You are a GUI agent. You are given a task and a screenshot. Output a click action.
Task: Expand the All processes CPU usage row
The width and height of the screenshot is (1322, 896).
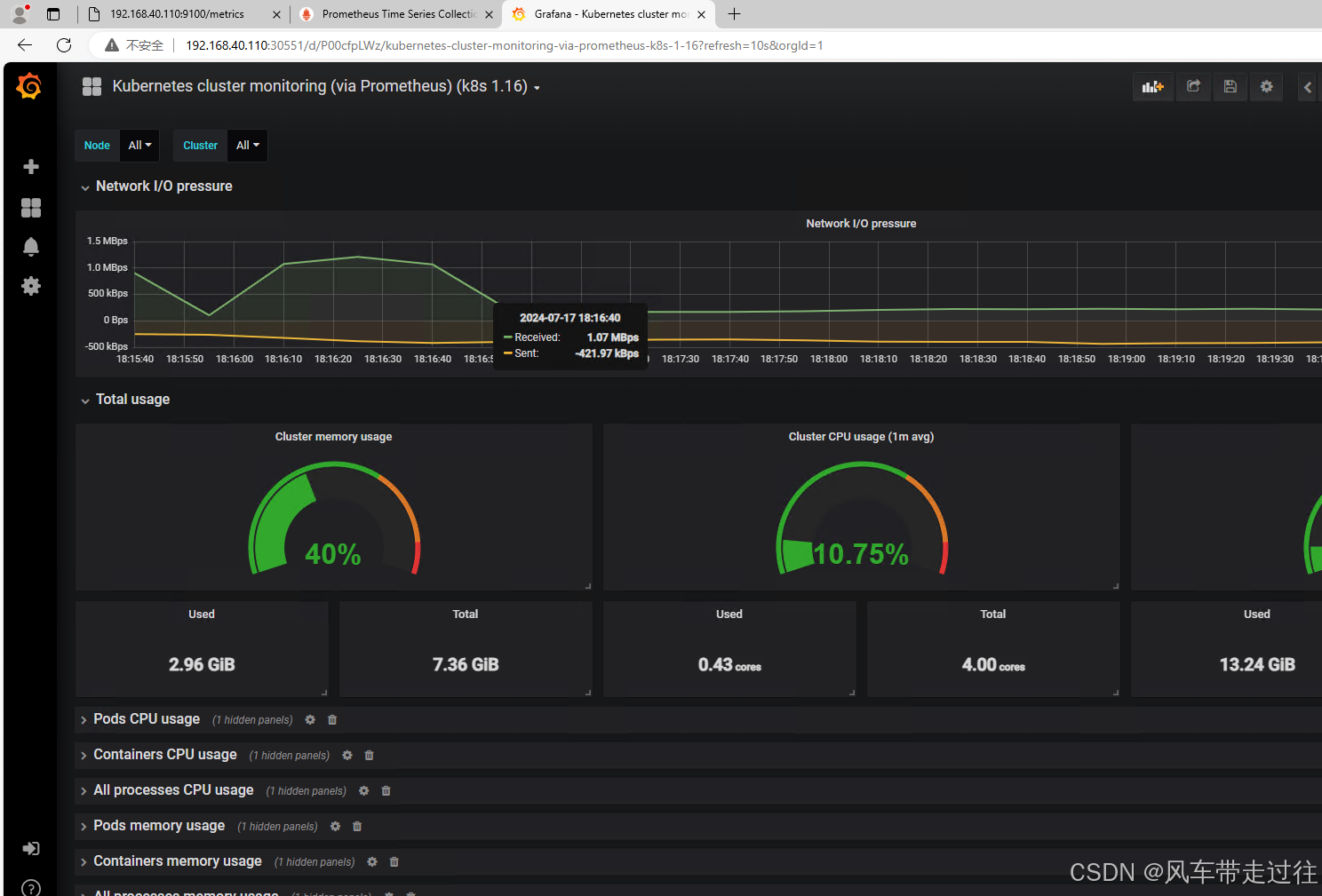[84, 791]
